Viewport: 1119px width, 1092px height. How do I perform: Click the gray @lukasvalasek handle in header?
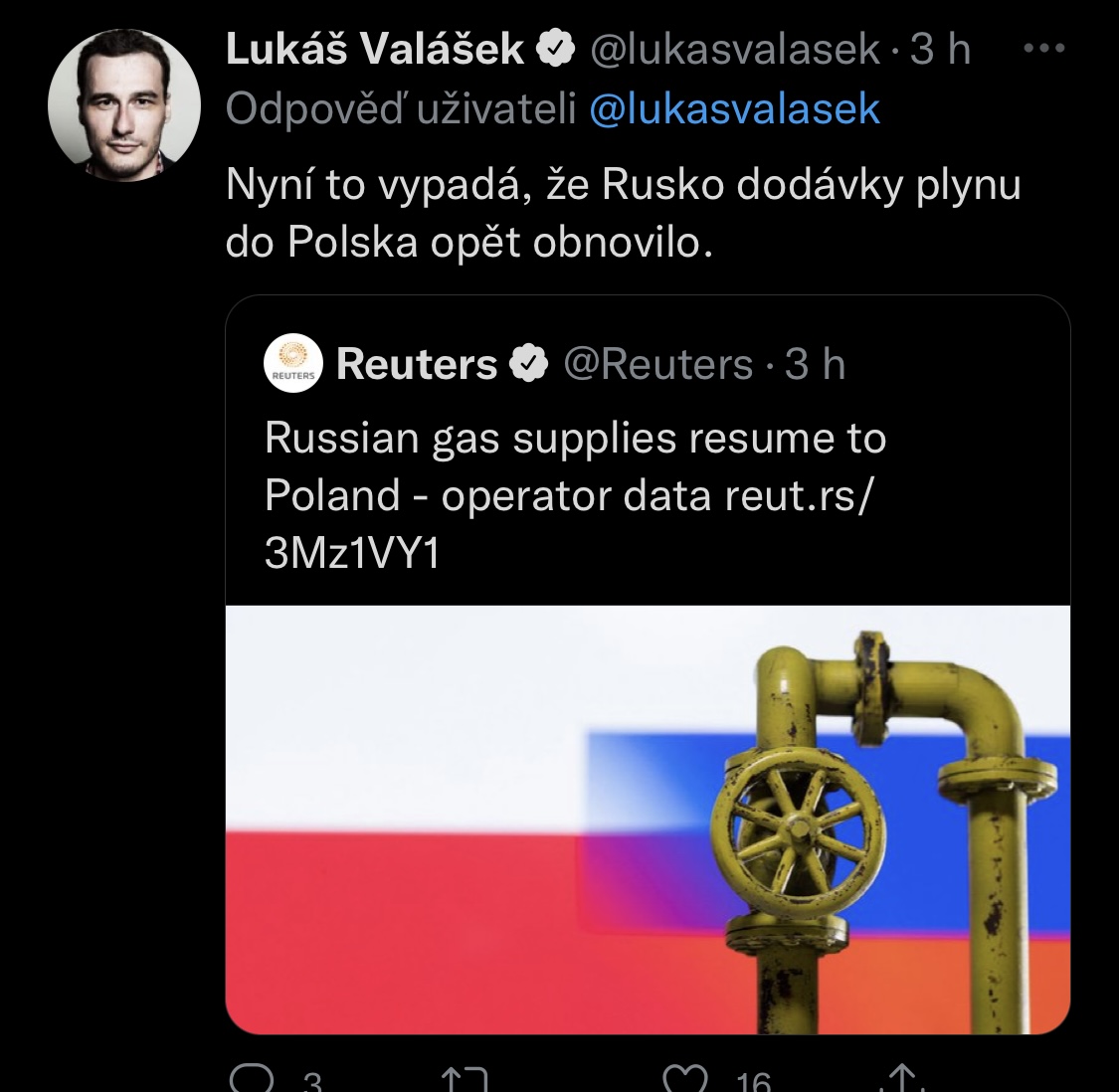click(735, 49)
